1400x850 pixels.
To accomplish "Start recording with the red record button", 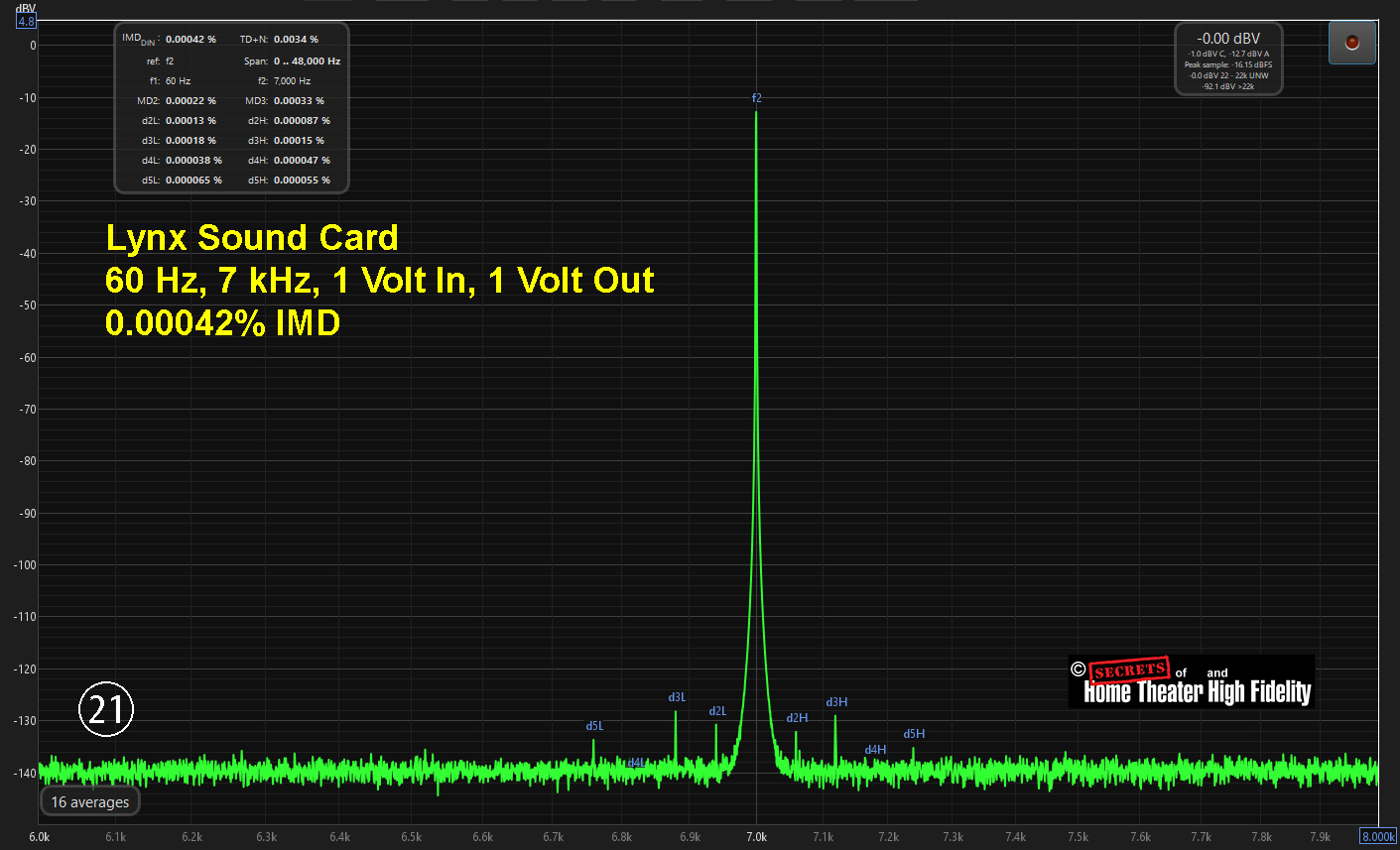I will (1351, 43).
